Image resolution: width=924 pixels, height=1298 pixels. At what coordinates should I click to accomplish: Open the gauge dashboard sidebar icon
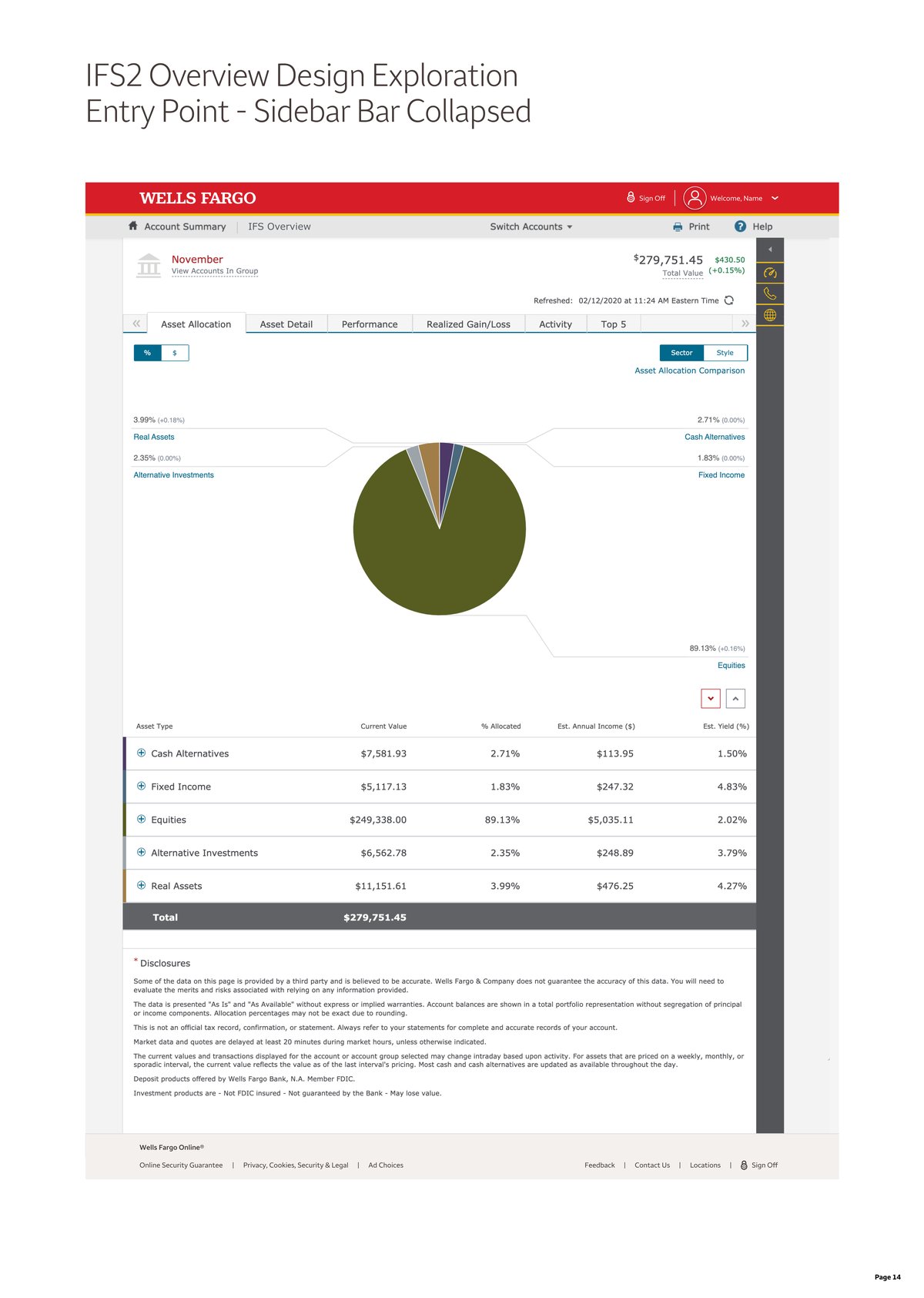pyautogui.click(x=770, y=273)
